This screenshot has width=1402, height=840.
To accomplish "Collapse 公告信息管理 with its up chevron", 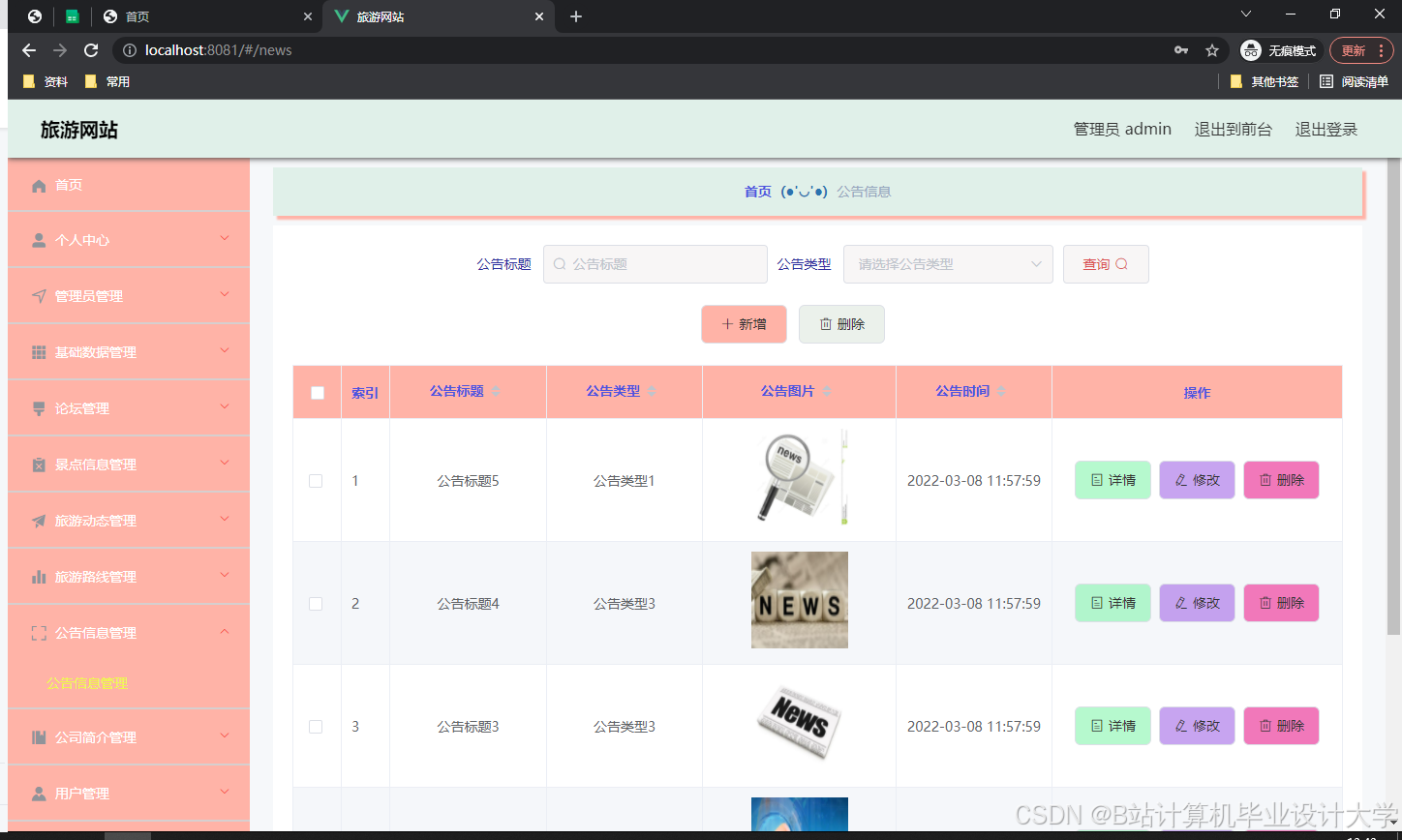I will (x=225, y=631).
